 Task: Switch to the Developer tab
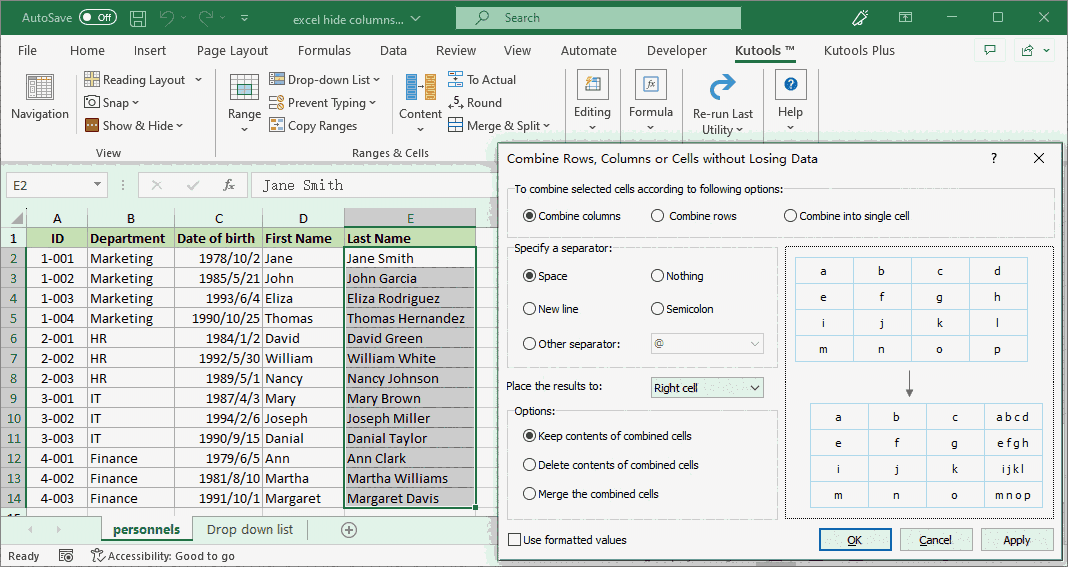pyautogui.click(x=677, y=50)
